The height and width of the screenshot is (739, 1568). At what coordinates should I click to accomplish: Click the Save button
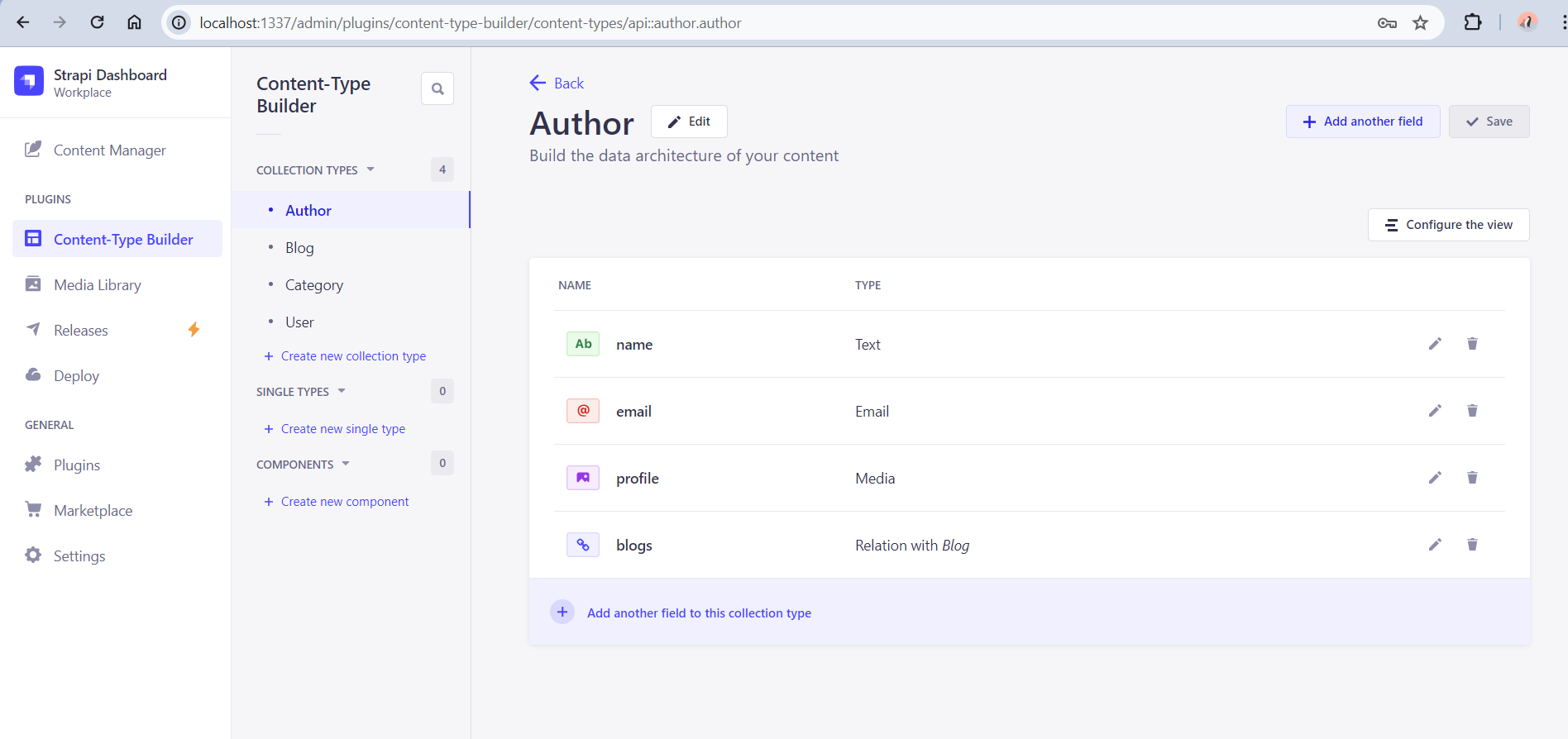pyautogui.click(x=1489, y=122)
